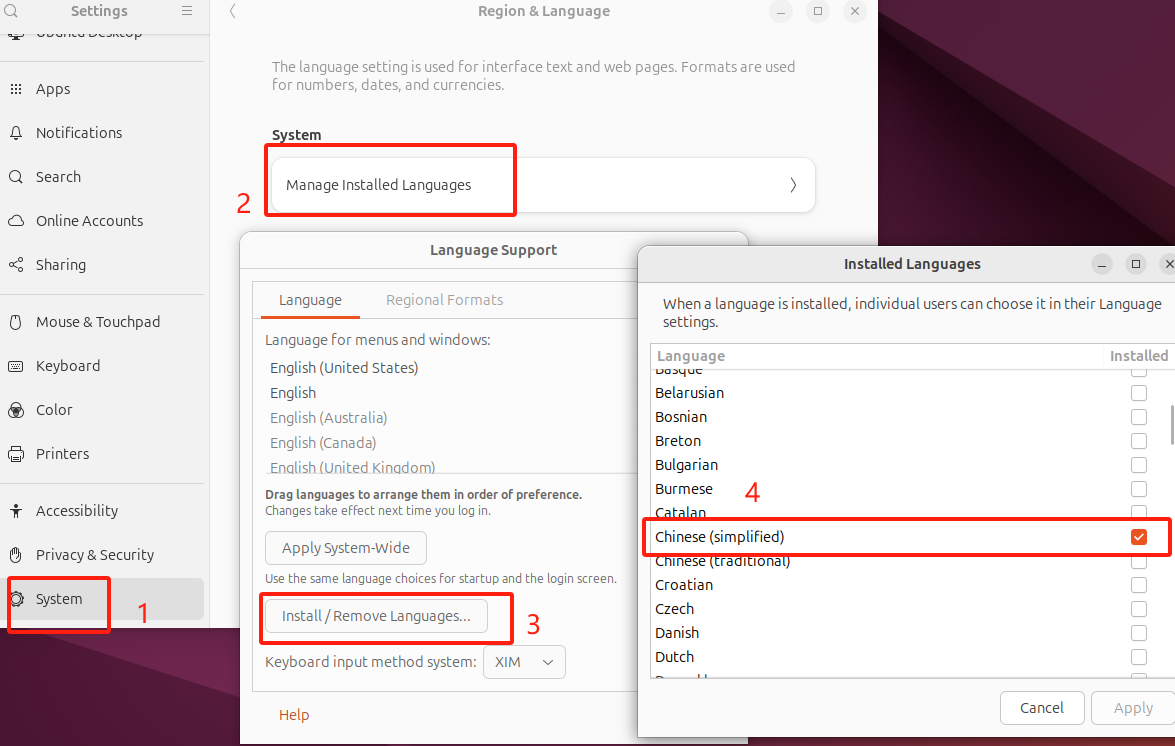
Task: Click the Printers icon in sidebar
Action: [x=16, y=454]
